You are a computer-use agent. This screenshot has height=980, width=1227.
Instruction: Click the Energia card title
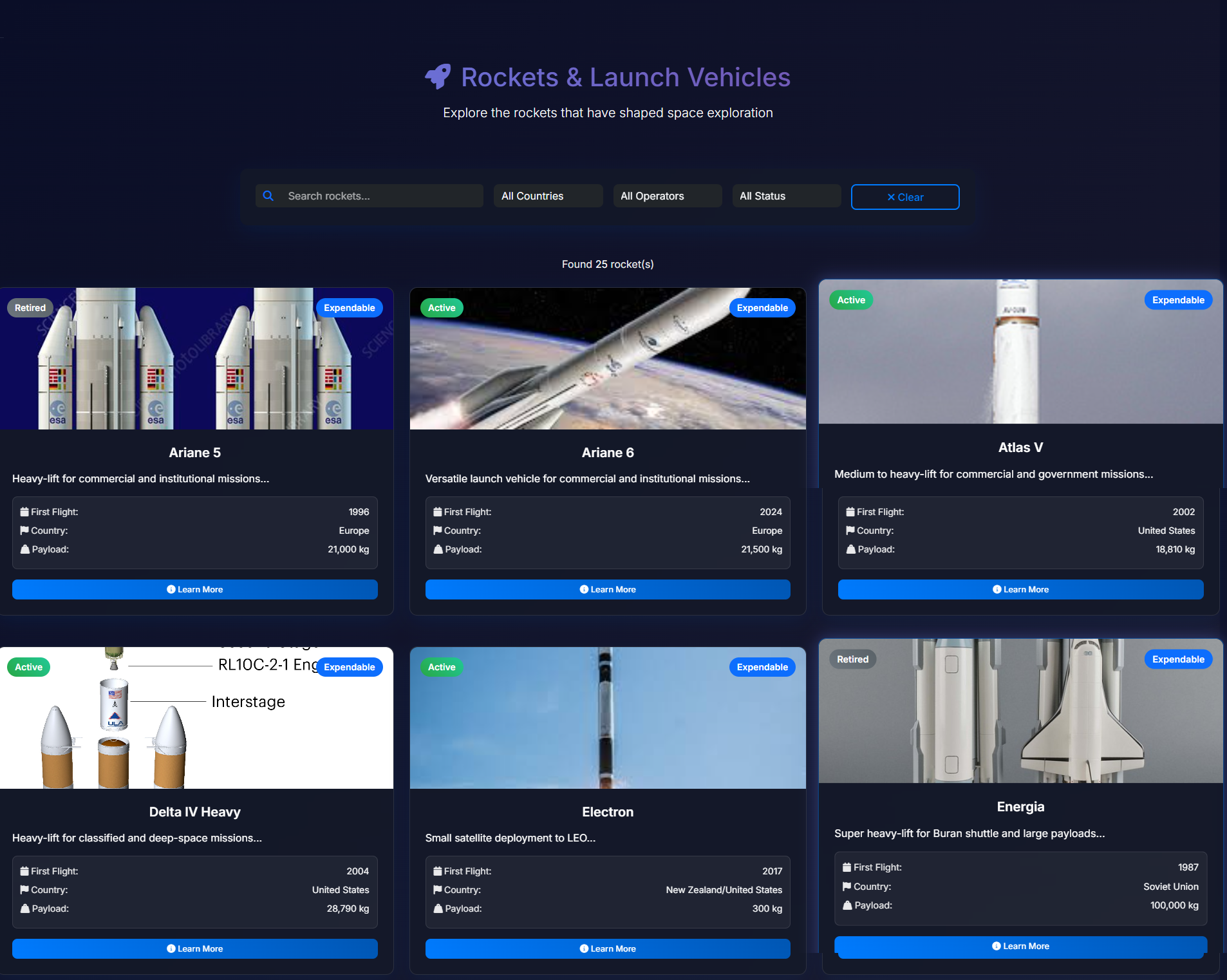tap(1020, 807)
